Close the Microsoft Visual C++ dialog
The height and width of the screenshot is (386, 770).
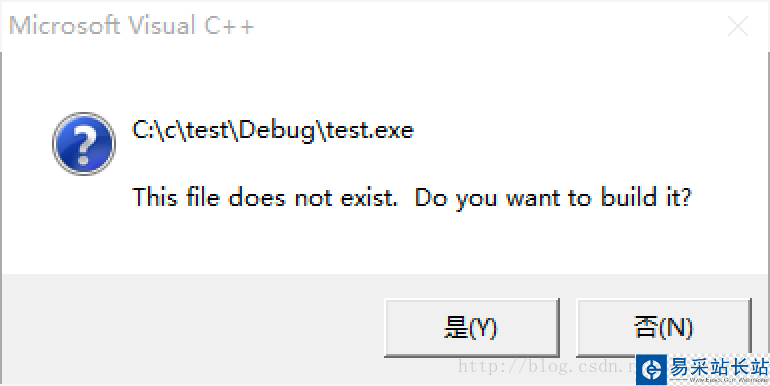click(738, 27)
